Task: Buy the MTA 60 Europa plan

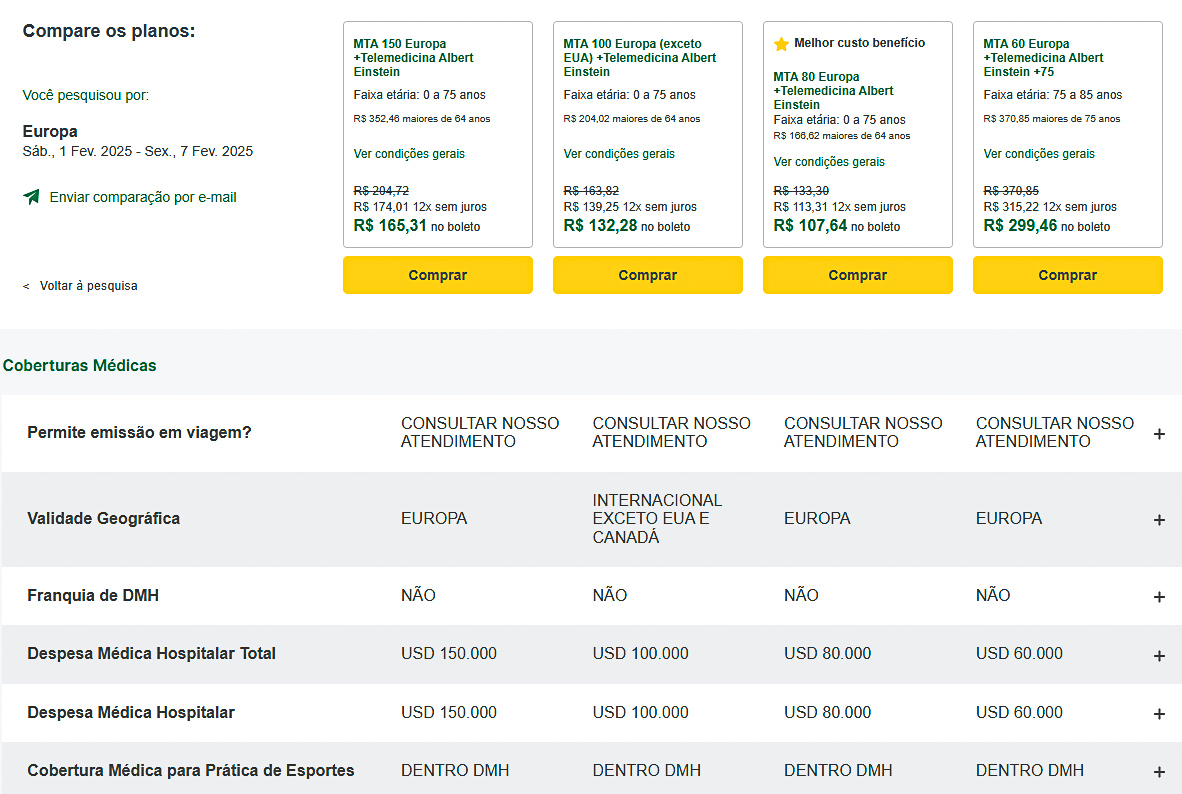Action: pyautogui.click(x=1067, y=275)
